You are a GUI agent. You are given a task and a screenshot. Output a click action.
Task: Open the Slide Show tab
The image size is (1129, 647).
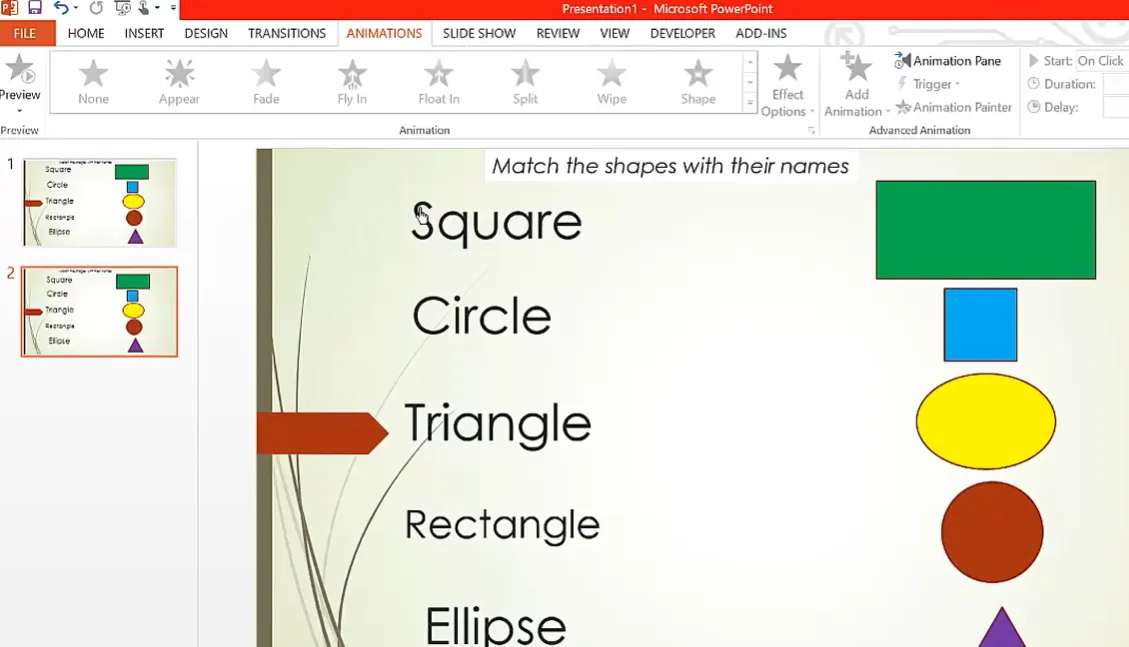click(x=479, y=33)
